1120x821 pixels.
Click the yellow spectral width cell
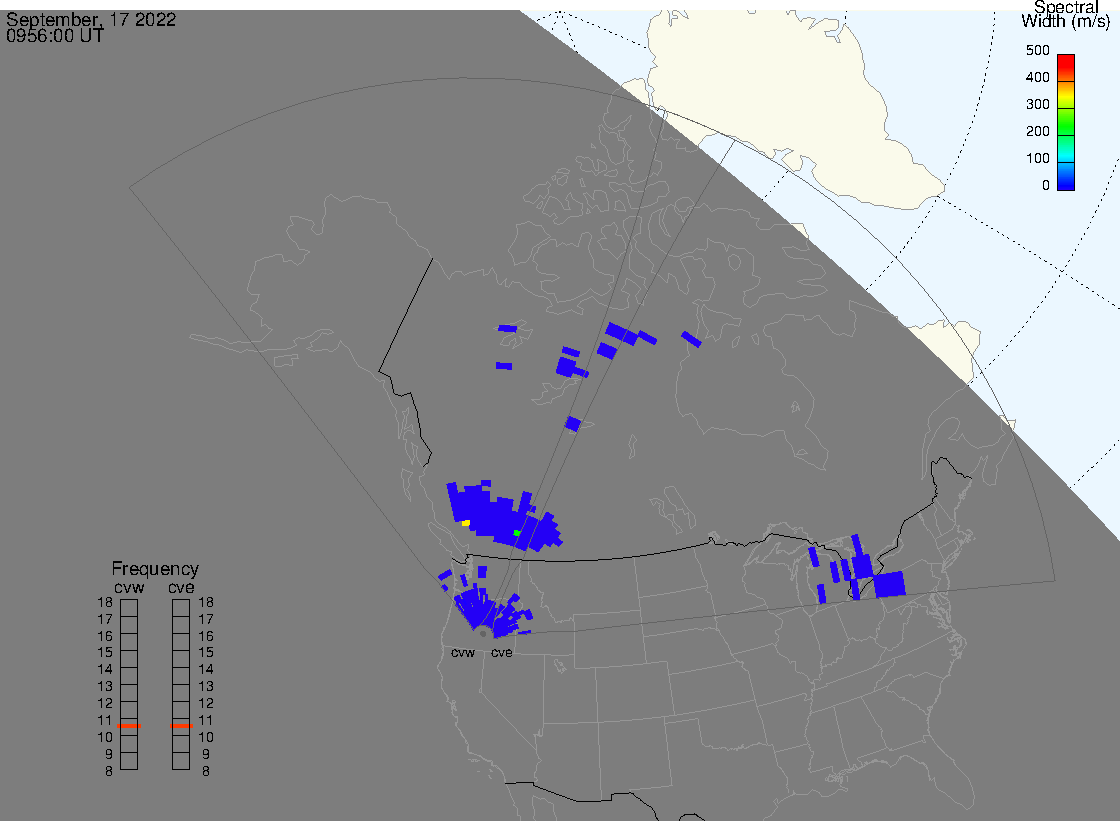point(466,523)
